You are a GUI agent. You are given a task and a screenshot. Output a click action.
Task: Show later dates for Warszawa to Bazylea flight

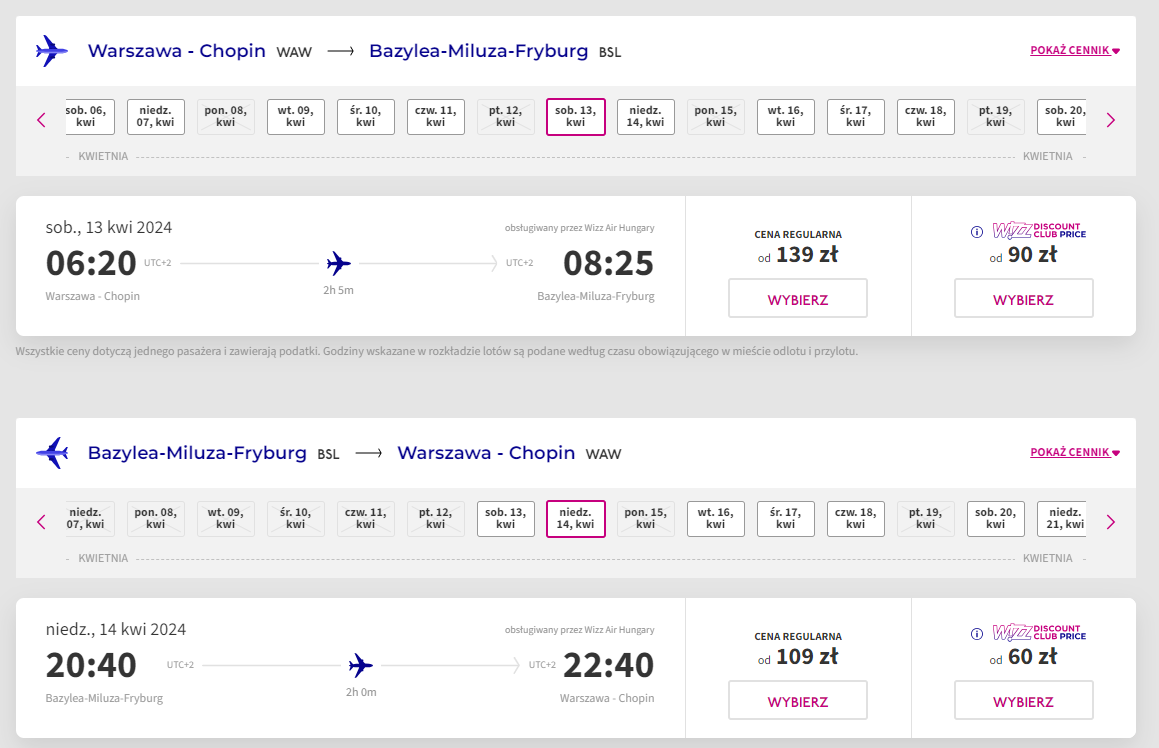click(x=1110, y=120)
